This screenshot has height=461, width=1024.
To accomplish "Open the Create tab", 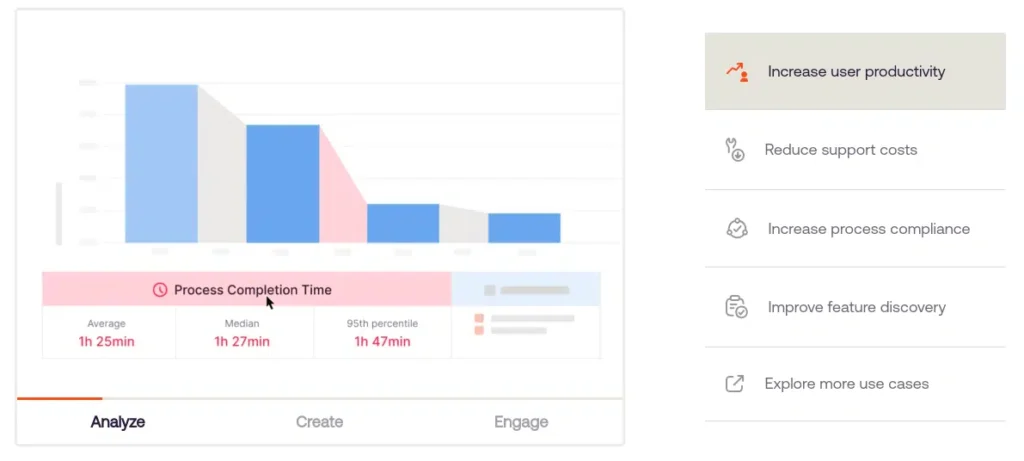I will 320,422.
